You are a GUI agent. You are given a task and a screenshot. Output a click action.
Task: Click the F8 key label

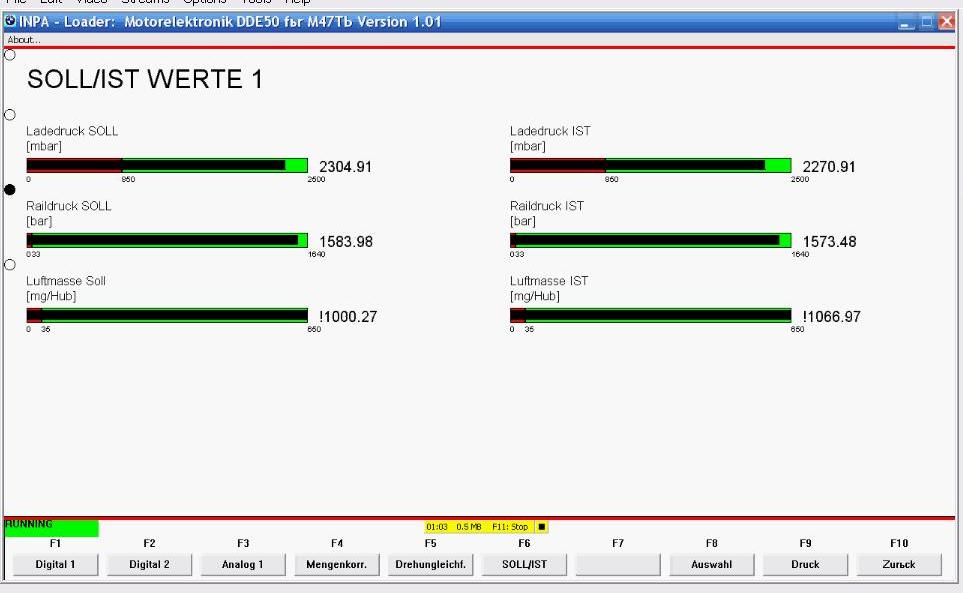coord(712,543)
